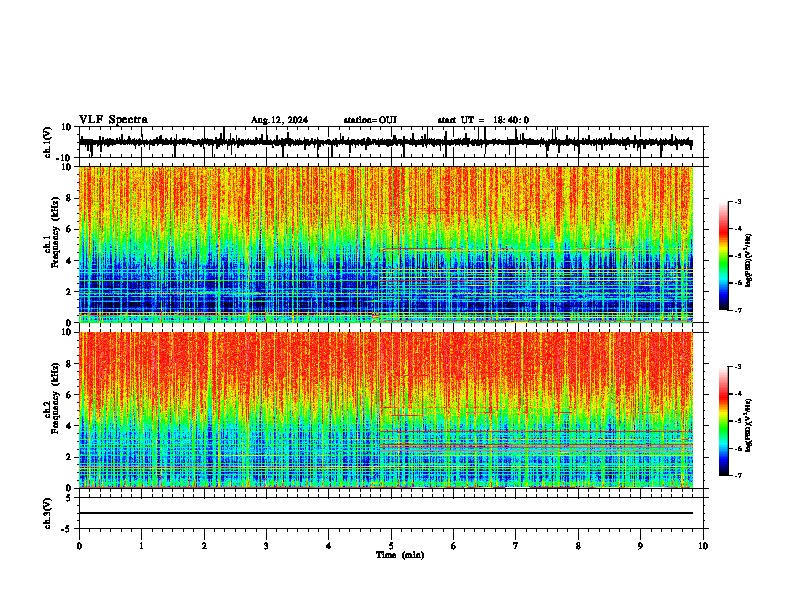Click the "station=OUI" label
Screen dimensions: 792x612
(x=370, y=120)
